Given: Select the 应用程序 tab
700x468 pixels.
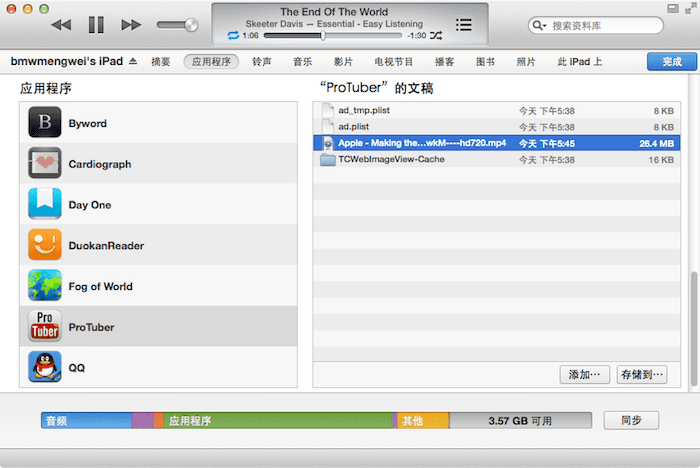Looking at the screenshot, I should pos(211,62).
